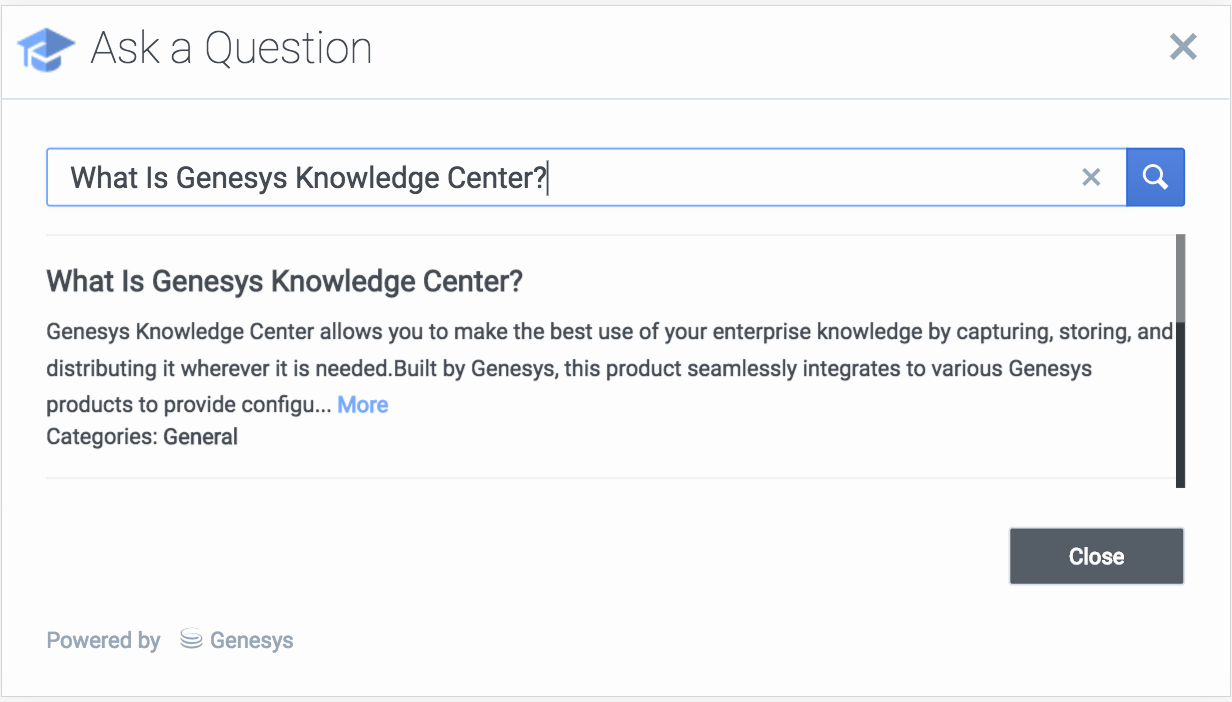Expand the answer with the More link
This screenshot has width=1232, height=702.
(x=363, y=405)
